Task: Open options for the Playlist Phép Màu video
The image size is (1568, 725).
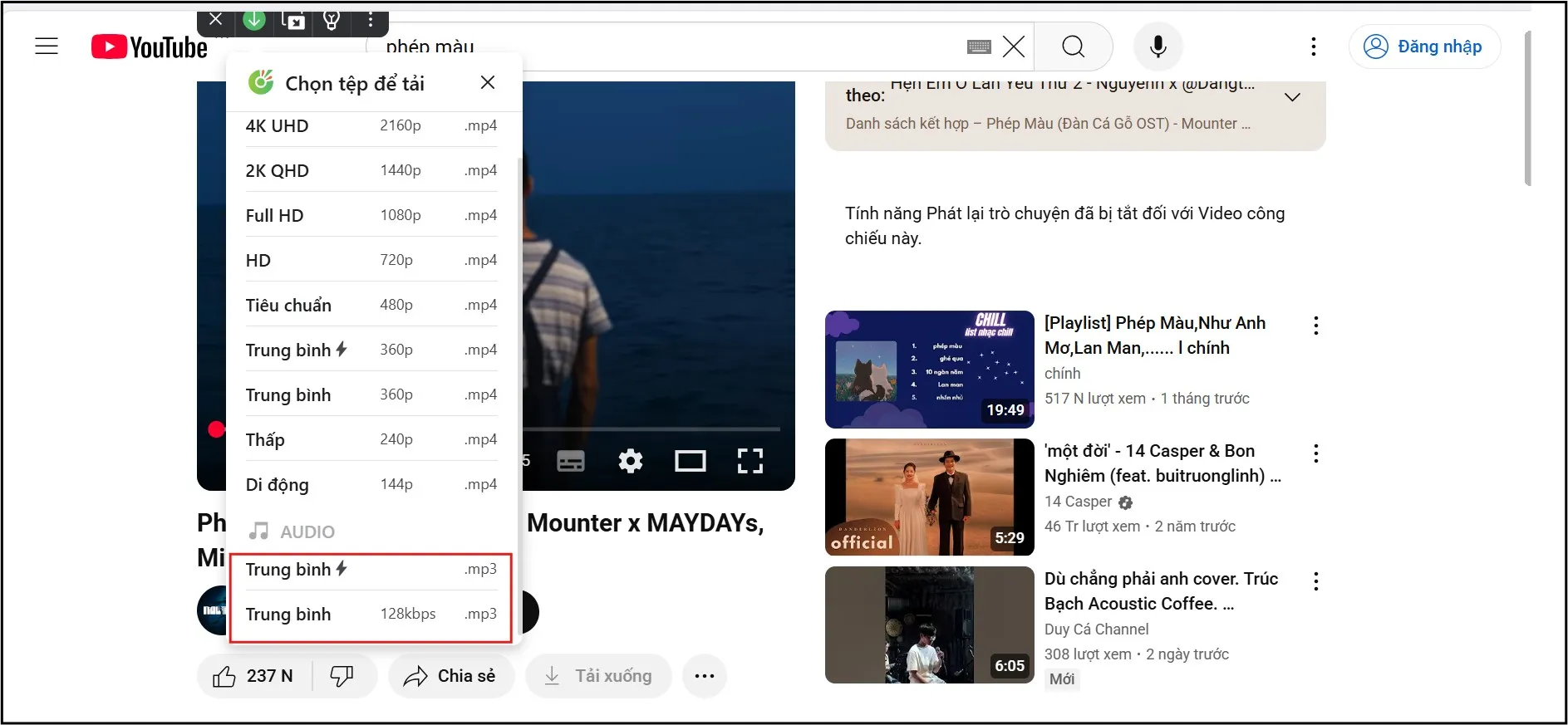Action: (x=1315, y=326)
